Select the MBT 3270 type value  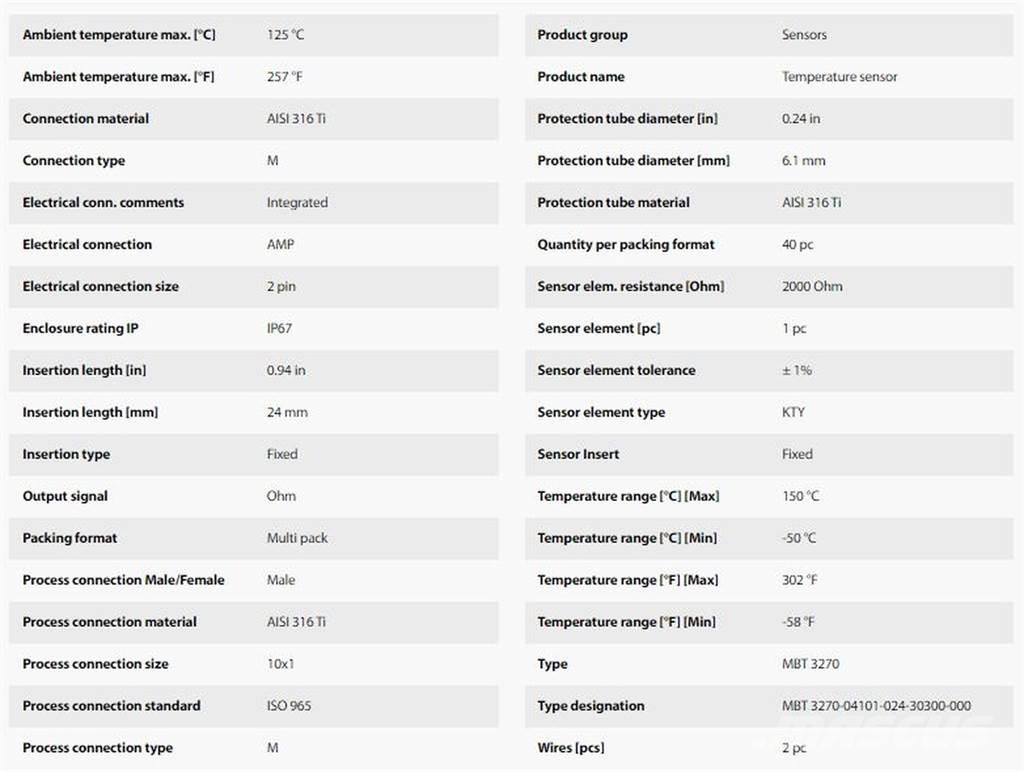[x=810, y=664]
